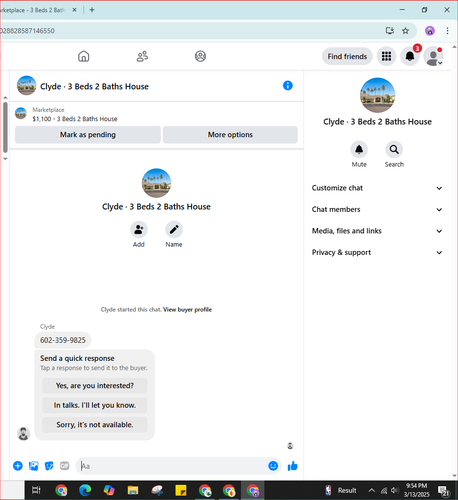Click the 602-359-9825 message bubble

(63, 340)
